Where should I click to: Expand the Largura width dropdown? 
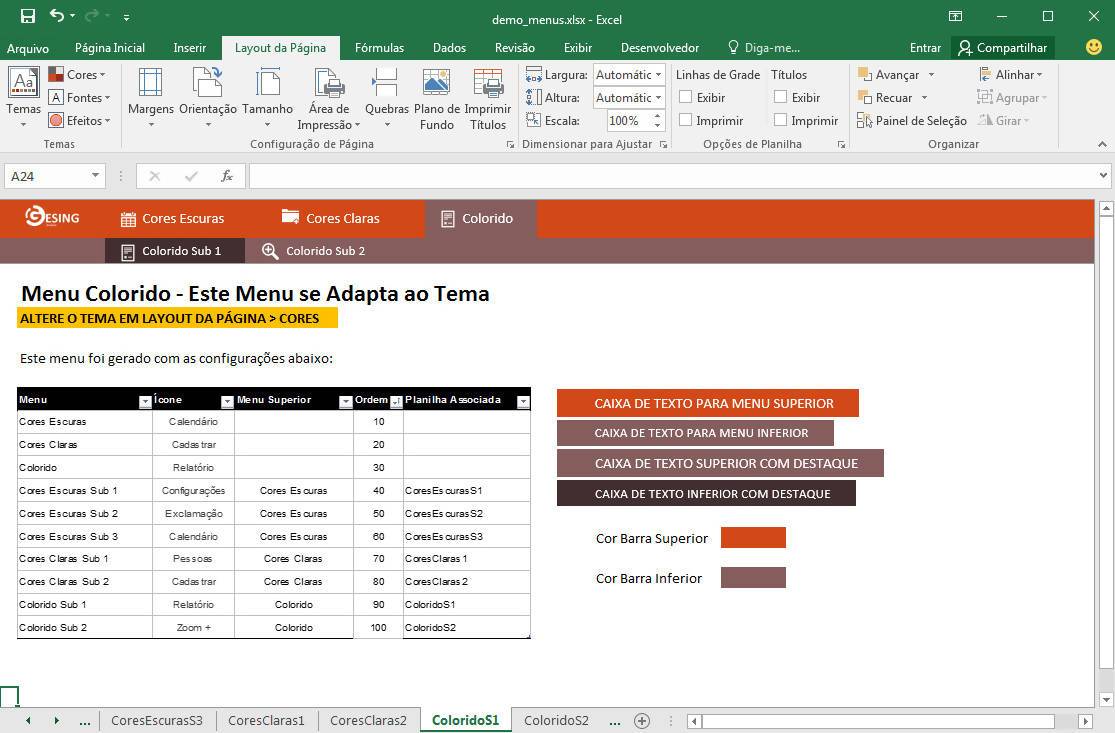pyautogui.click(x=657, y=75)
